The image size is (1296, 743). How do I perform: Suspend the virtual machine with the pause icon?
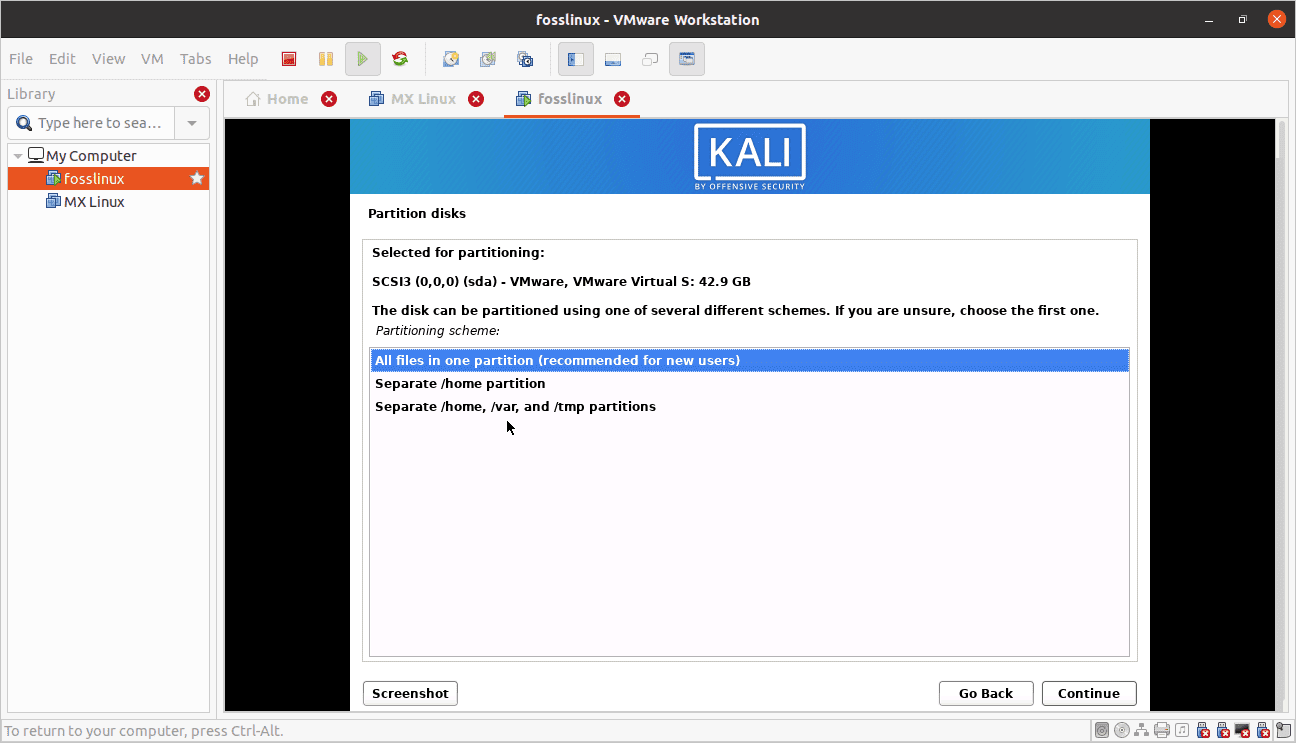point(326,59)
